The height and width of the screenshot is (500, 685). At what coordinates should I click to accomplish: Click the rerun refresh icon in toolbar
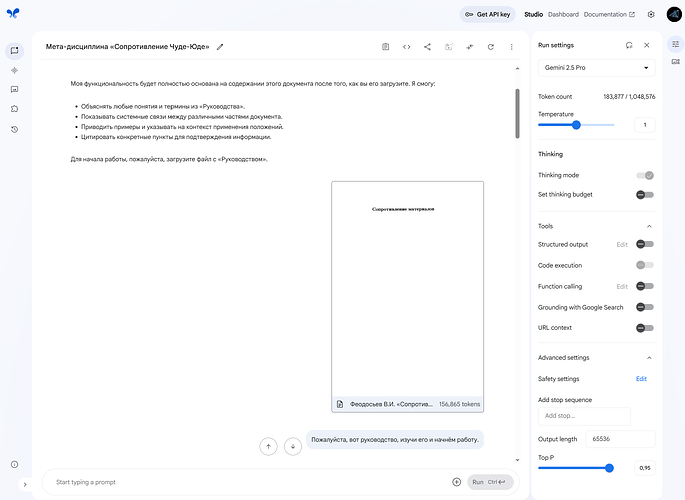point(490,46)
